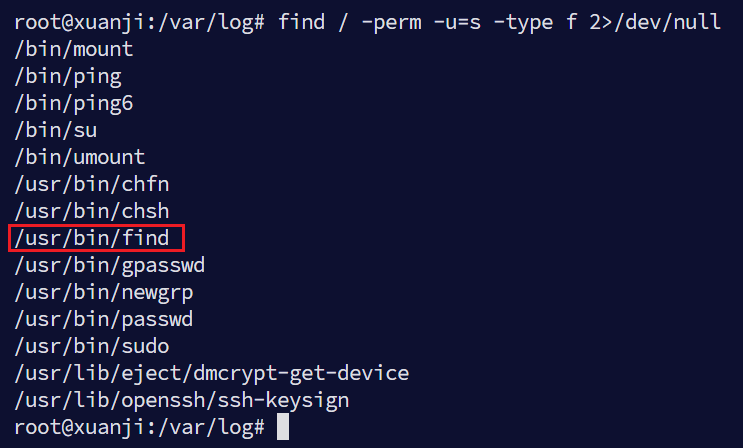This screenshot has height=448, width=743.
Task: Click the /bin/umount output line
Action: (80, 157)
